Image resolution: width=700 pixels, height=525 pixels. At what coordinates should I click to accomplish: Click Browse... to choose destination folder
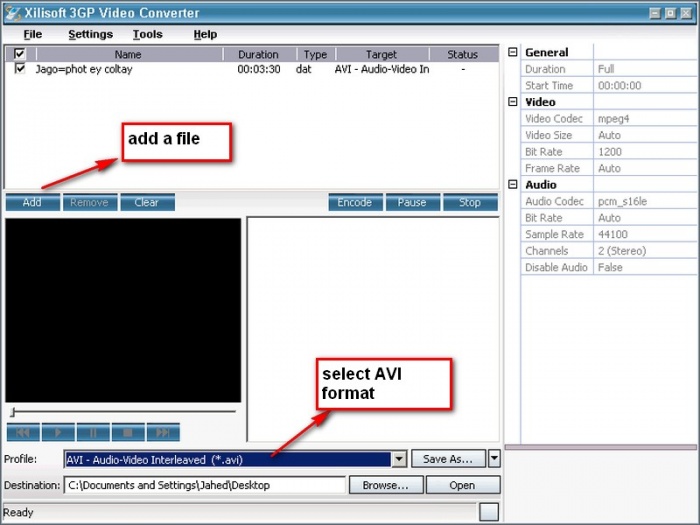tap(386, 485)
